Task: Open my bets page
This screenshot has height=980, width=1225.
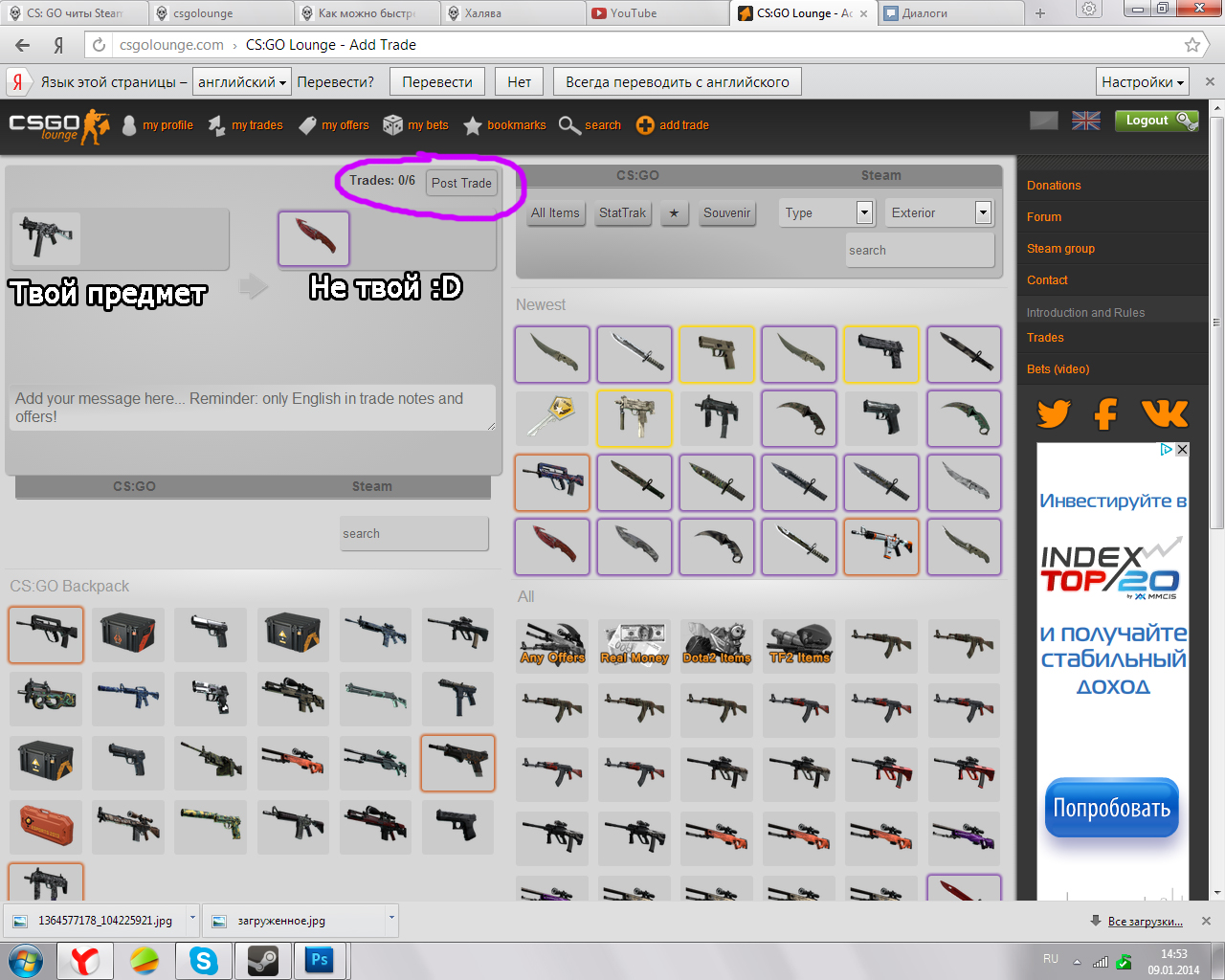Action: [428, 125]
